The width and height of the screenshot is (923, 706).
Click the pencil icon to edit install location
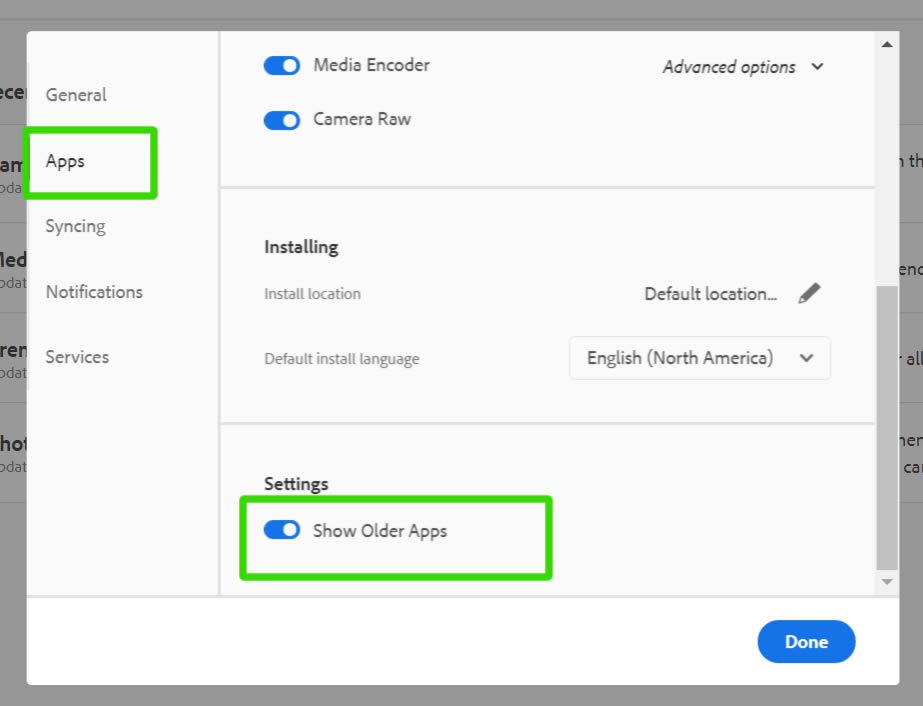(809, 294)
